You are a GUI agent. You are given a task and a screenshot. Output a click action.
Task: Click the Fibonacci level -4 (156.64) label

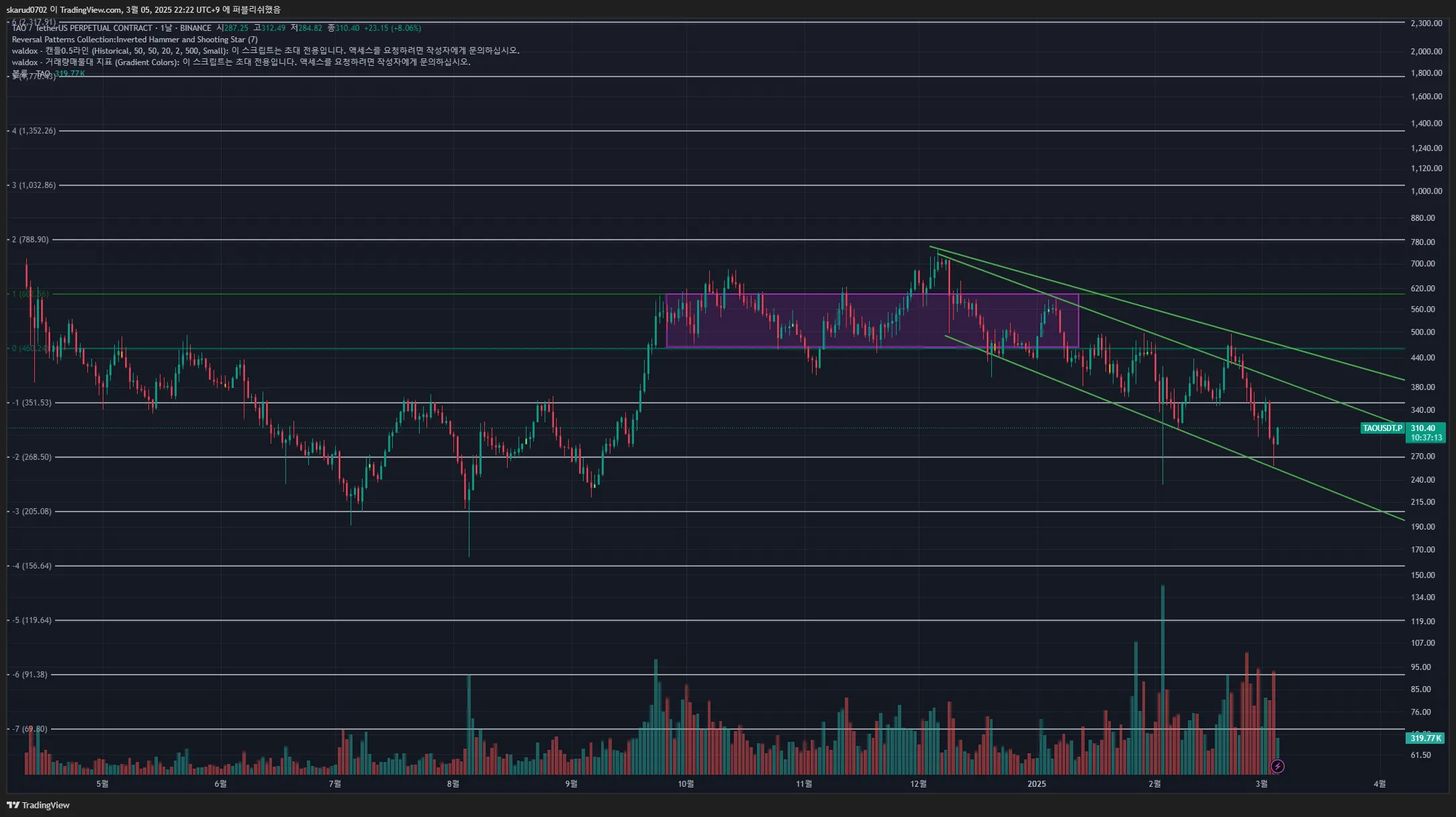[32, 566]
